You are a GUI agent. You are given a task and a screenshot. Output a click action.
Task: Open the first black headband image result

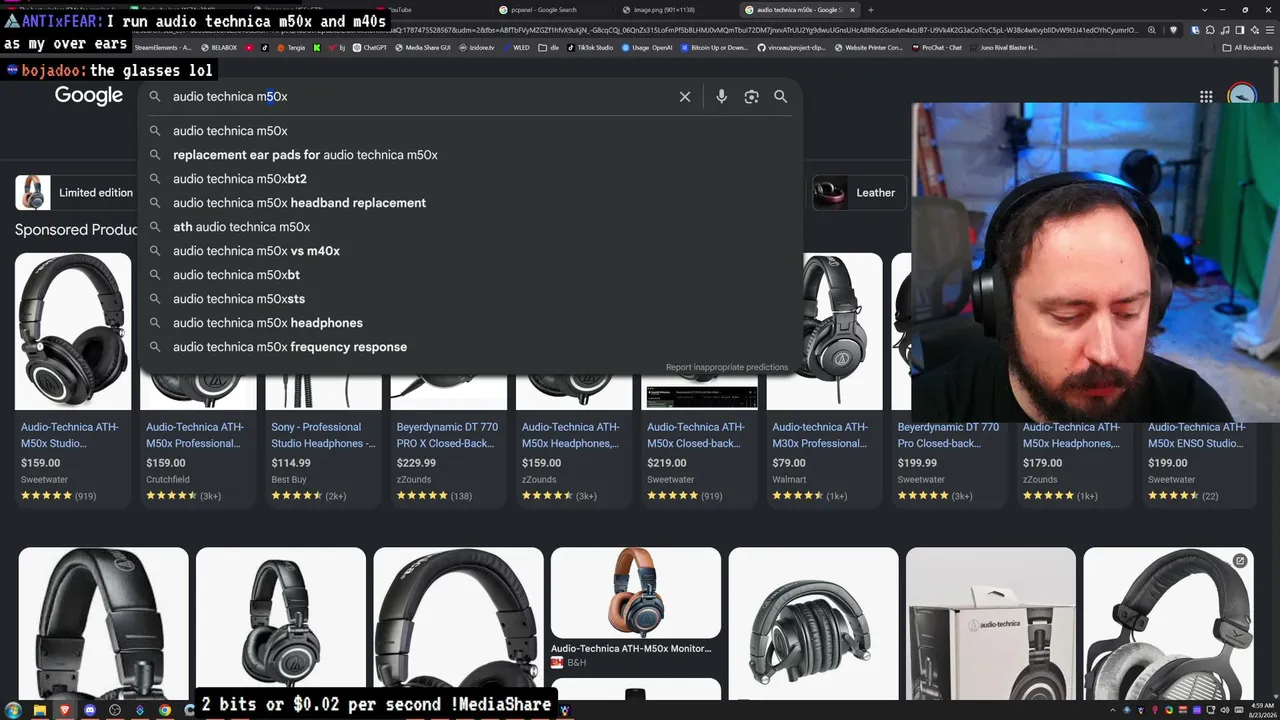103,624
